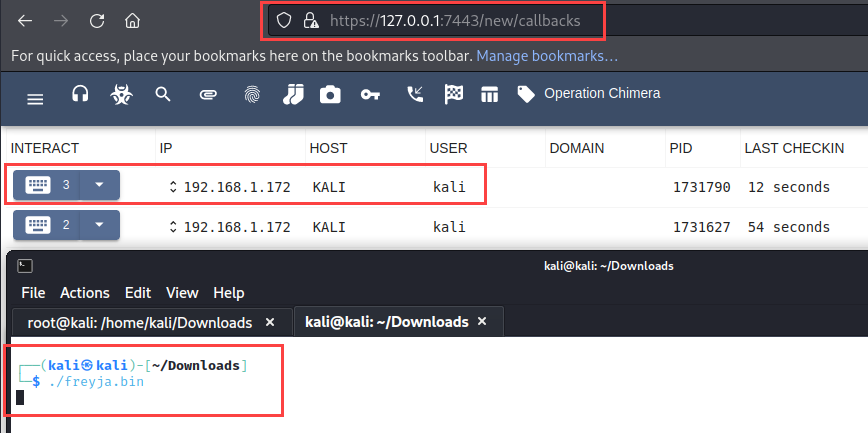Click the camera screenshots icon

[330, 95]
